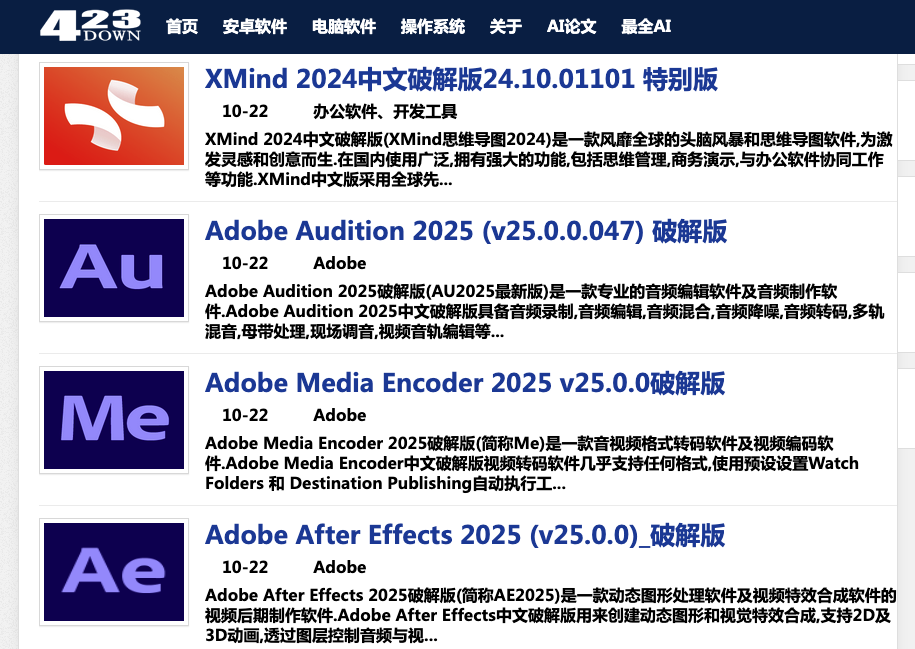Click Adobe category under Media Encoder post
915x649 pixels.
pos(340,415)
